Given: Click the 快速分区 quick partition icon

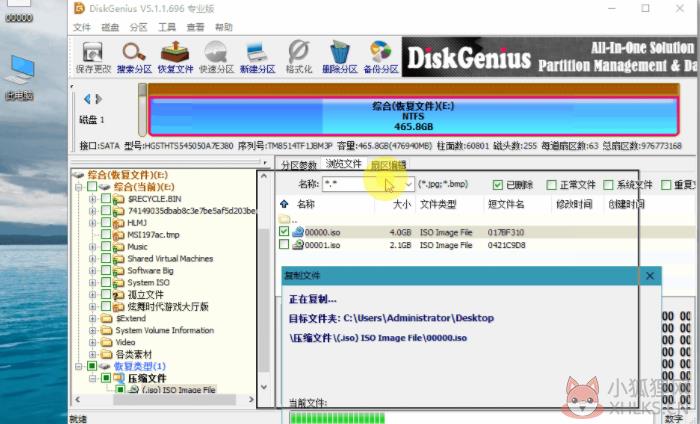Looking at the screenshot, I should tap(216, 53).
